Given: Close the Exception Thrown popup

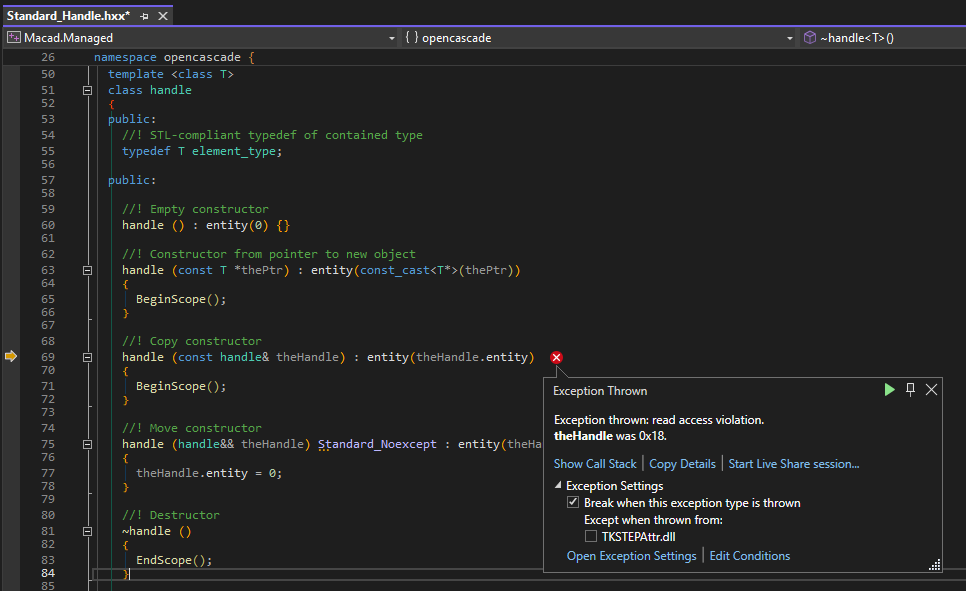Looking at the screenshot, I should (x=932, y=390).
